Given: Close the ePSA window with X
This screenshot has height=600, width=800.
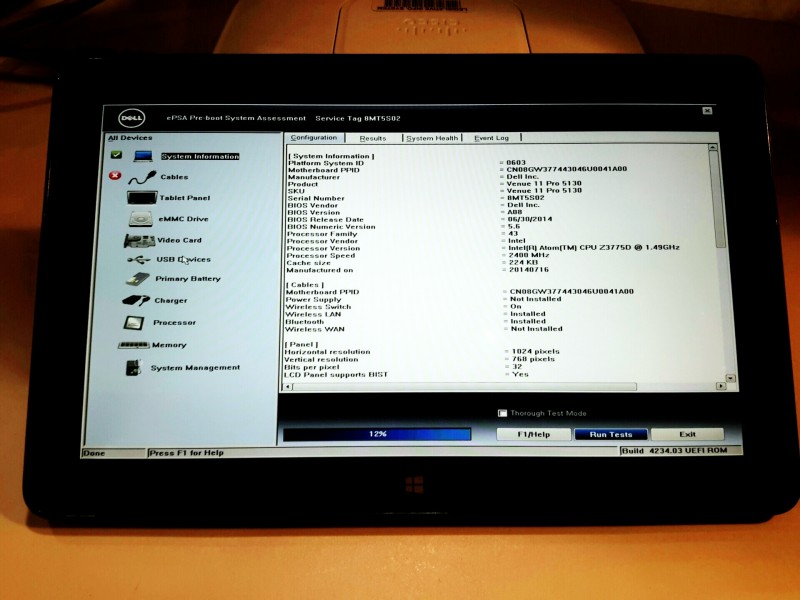Looking at the screenshot, I should tap(707, 111).
